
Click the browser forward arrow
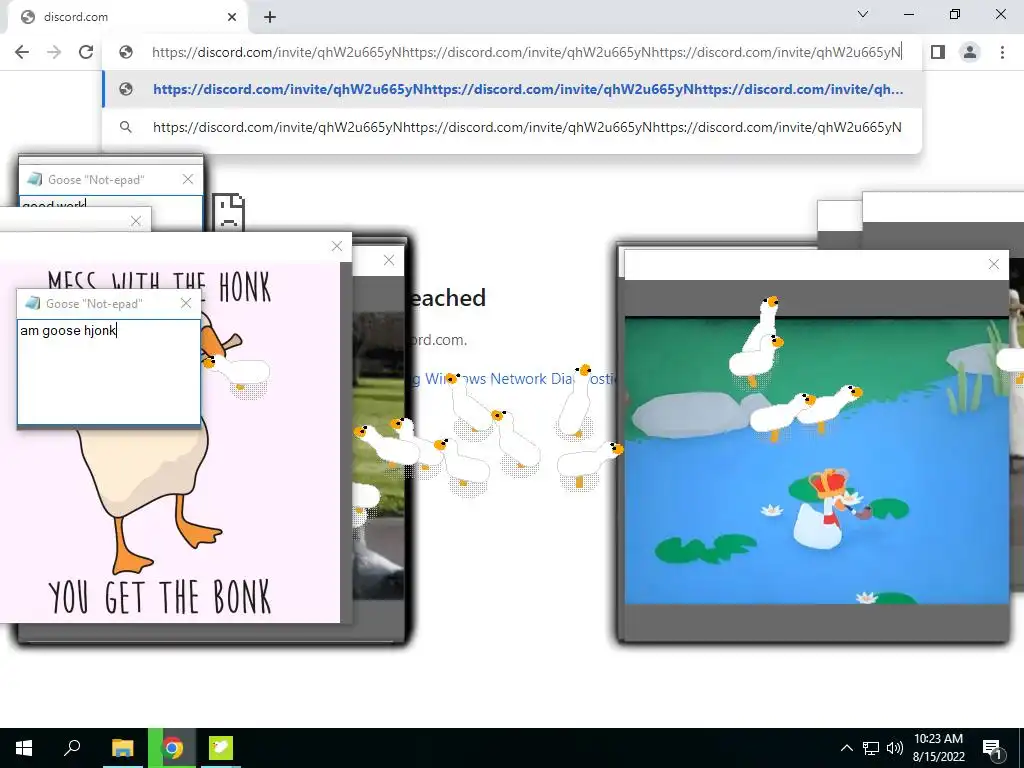tap(54, 52)
